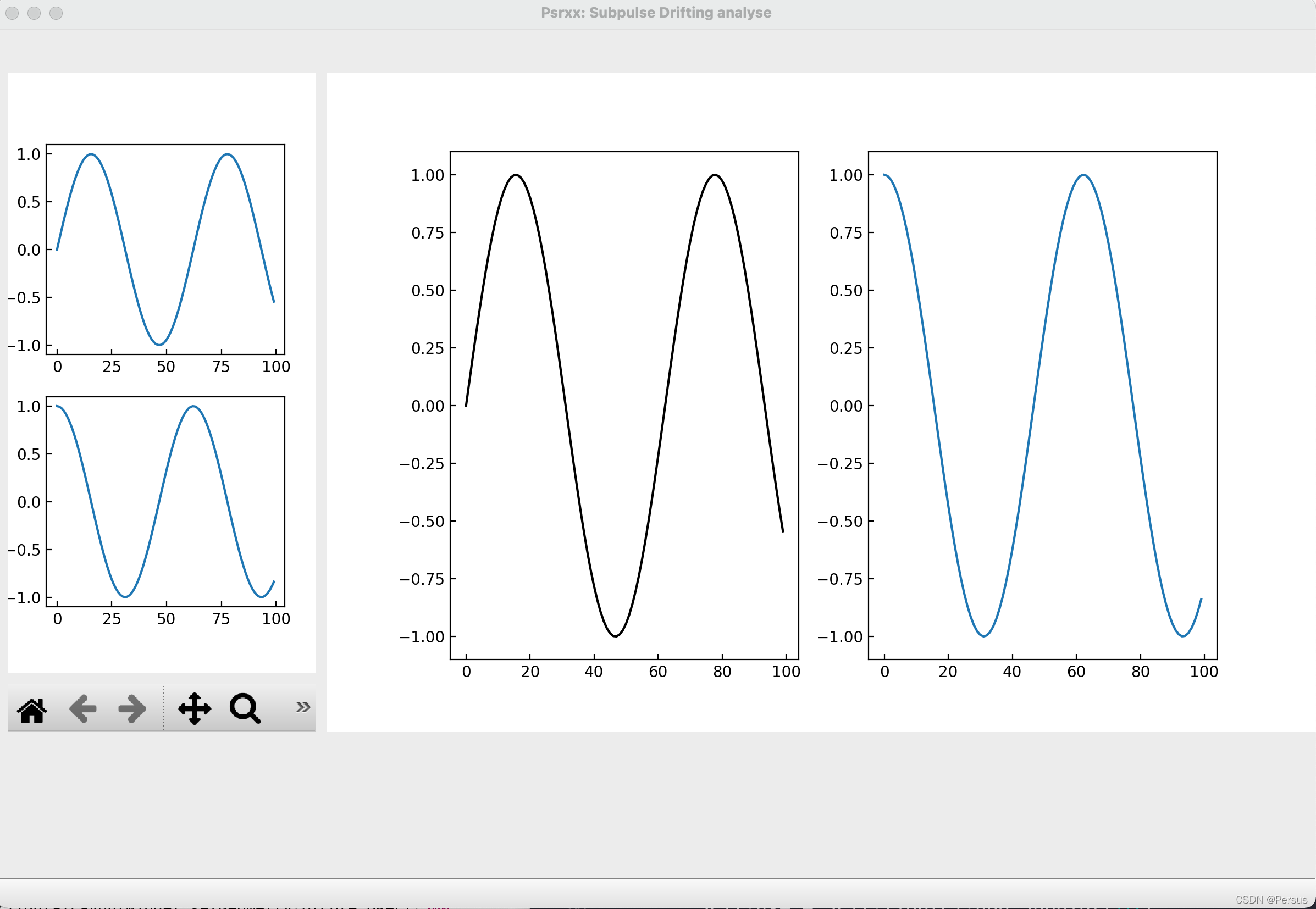
Task: Click the Home reset view icon
Action: point(32,710)
